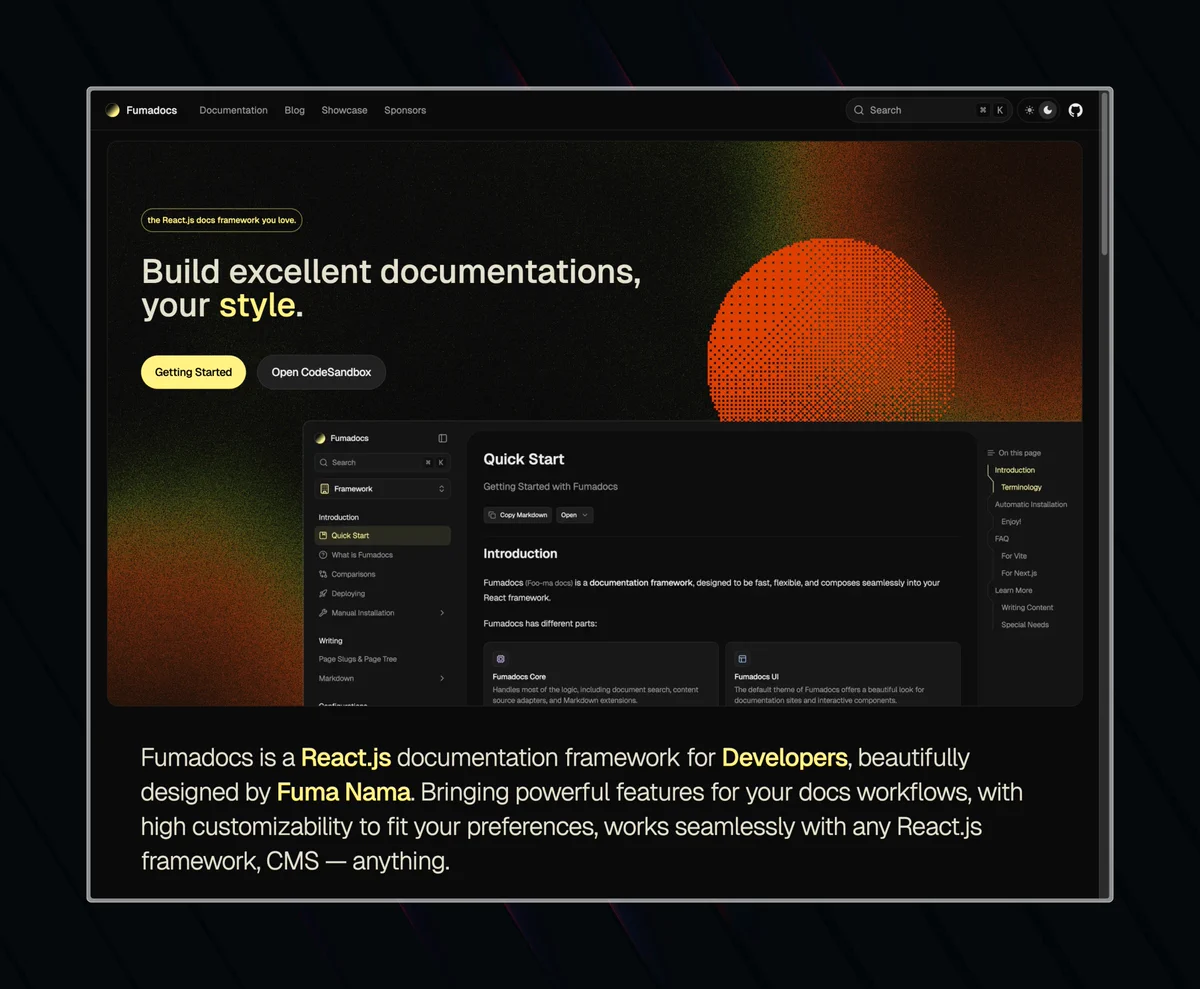The height and width of the screenshot is (989, 1200).
Task: Click the page vertical scrollbar
Action: point(1104,172)
